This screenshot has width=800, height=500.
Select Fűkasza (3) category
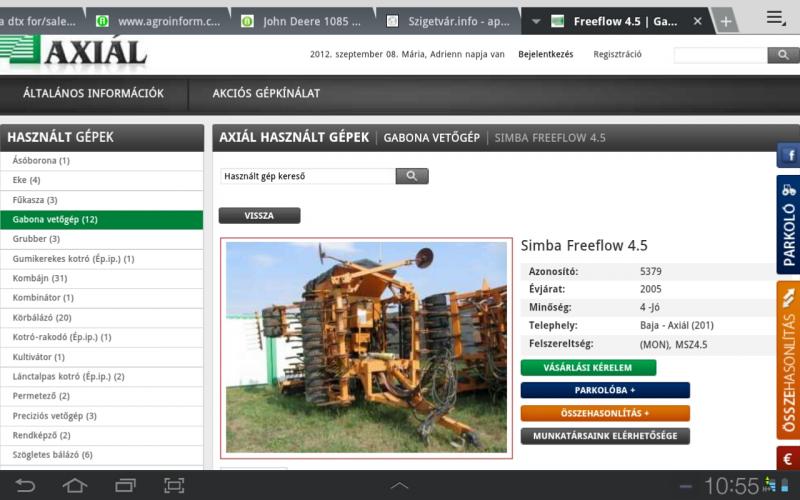pos(102,200)
